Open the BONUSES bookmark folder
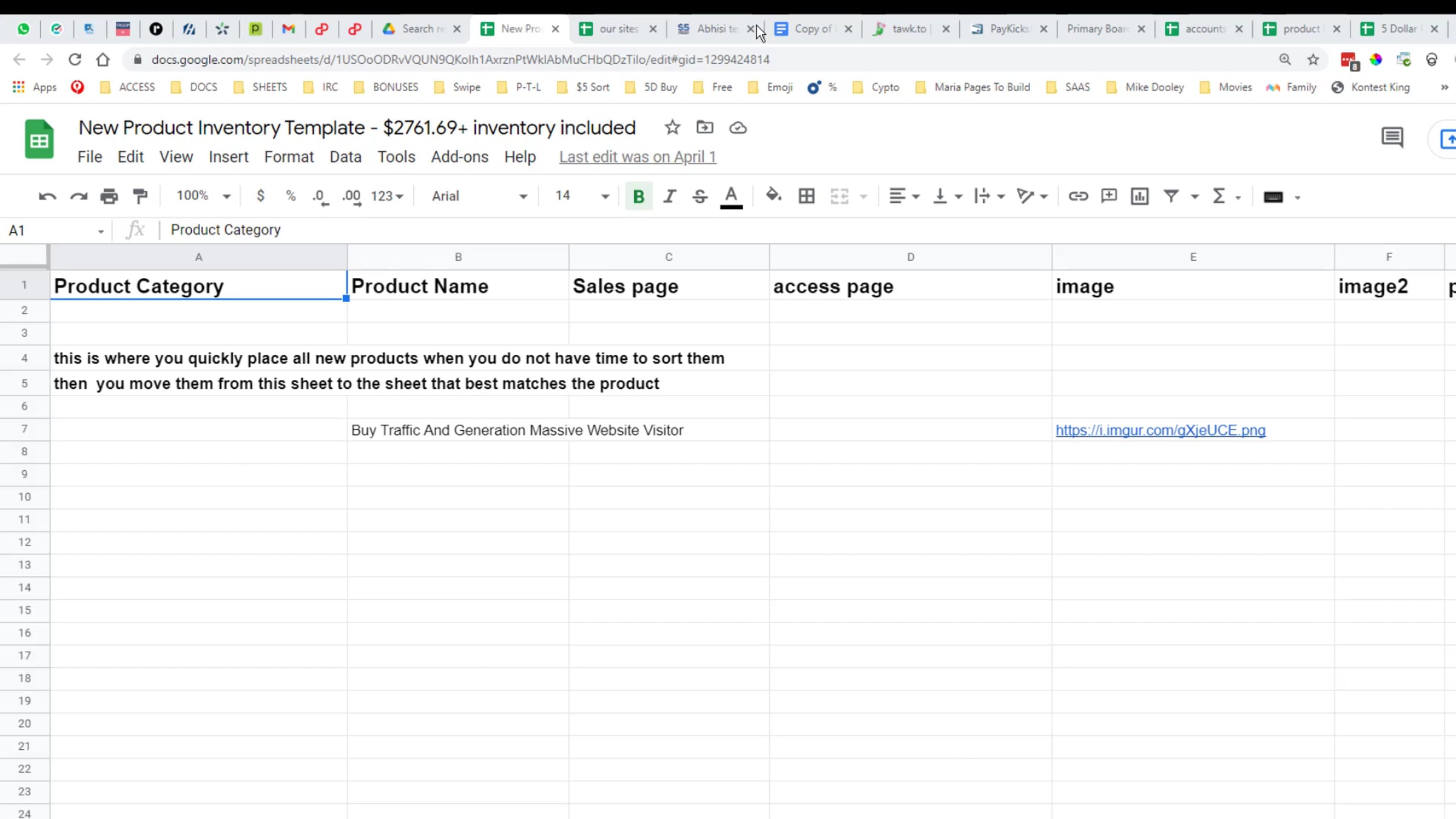Screen dimensions: 1456x819 click(x=388, y=87)
